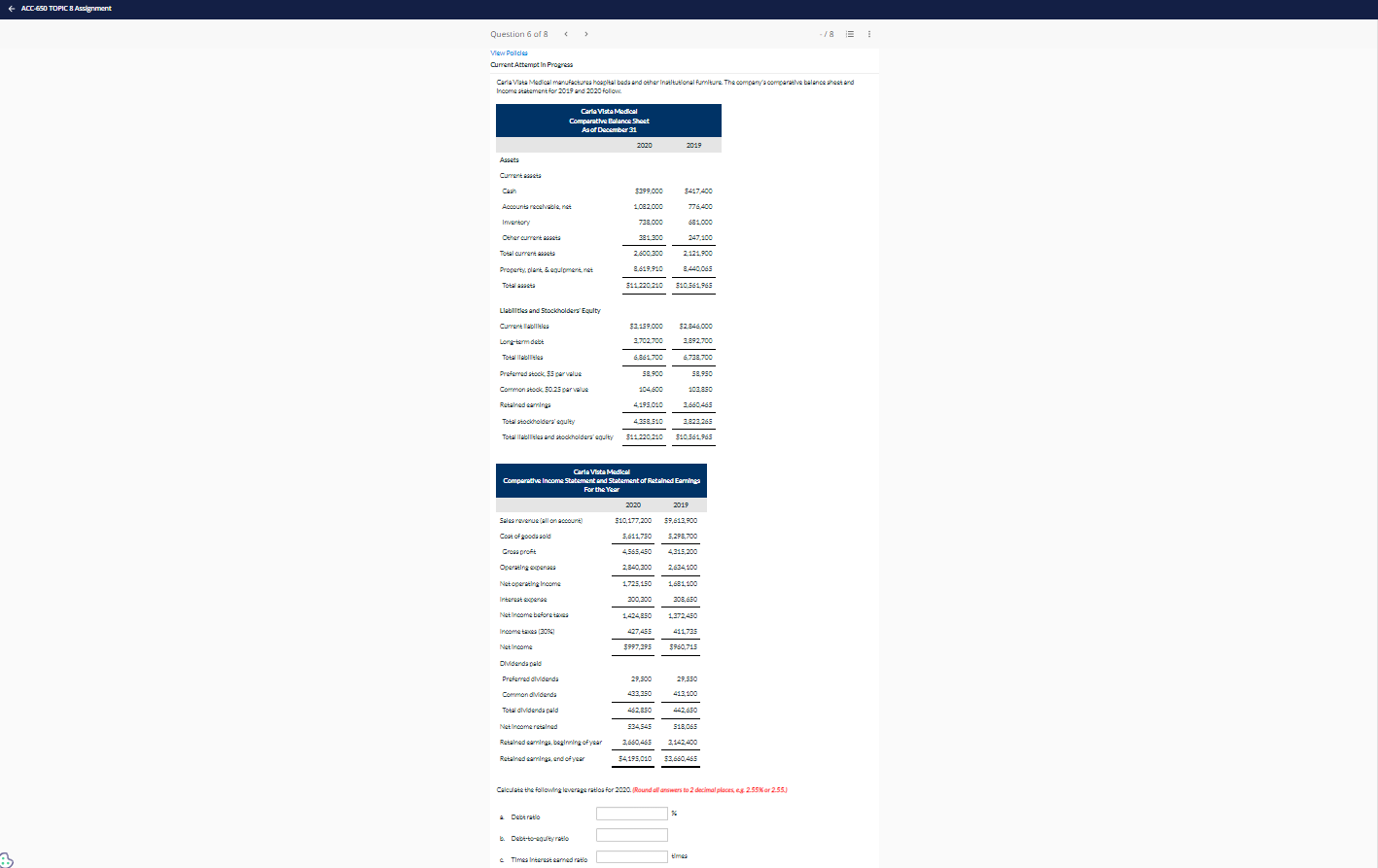Open the three-dot more options menu
The height and width of the screenshot is (868, 1378).
[x=869, y=34]
